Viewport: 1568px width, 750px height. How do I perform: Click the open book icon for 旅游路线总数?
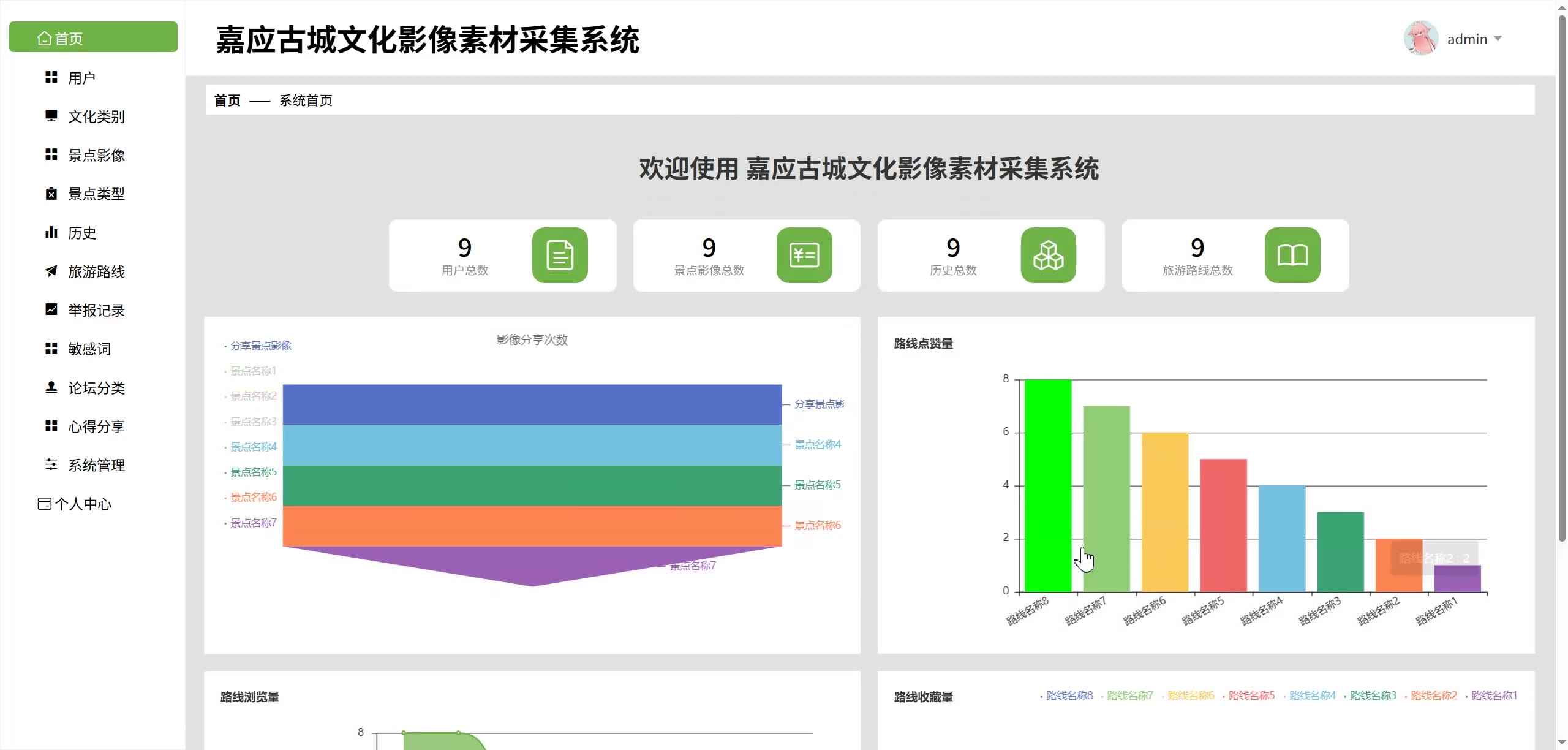click(x=1292, y=255)
